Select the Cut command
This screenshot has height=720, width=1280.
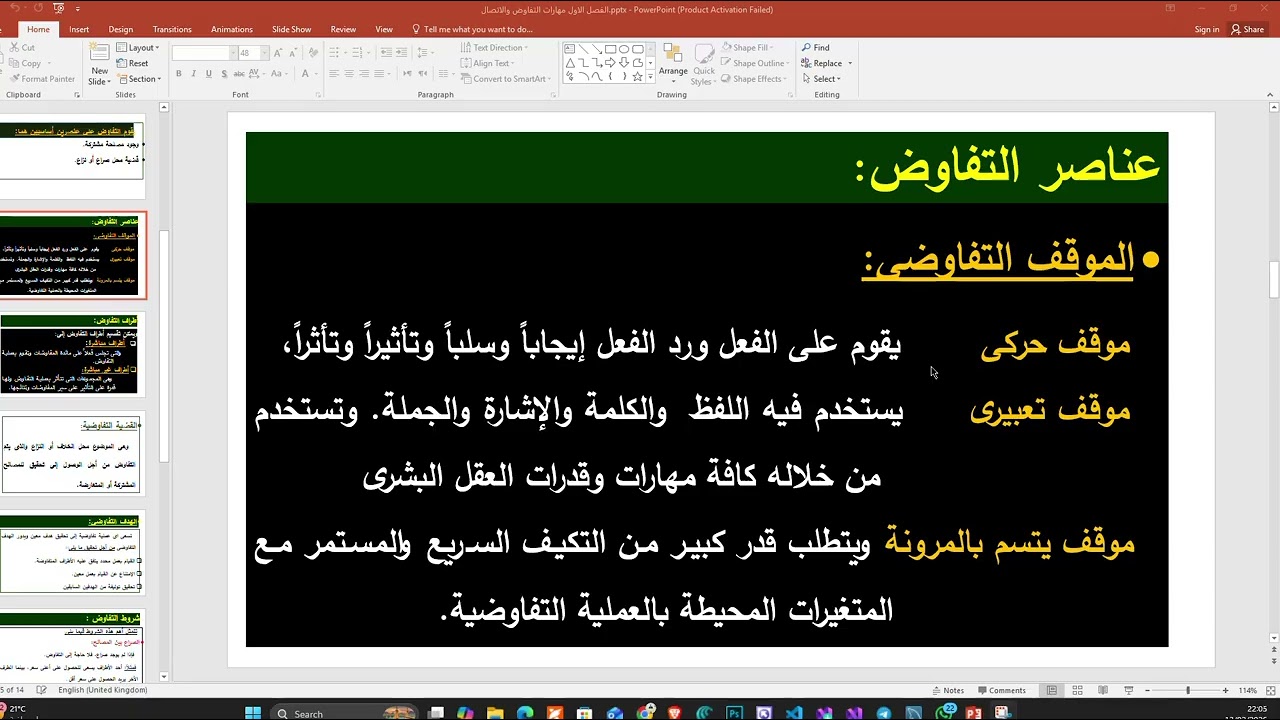[20, 47]
